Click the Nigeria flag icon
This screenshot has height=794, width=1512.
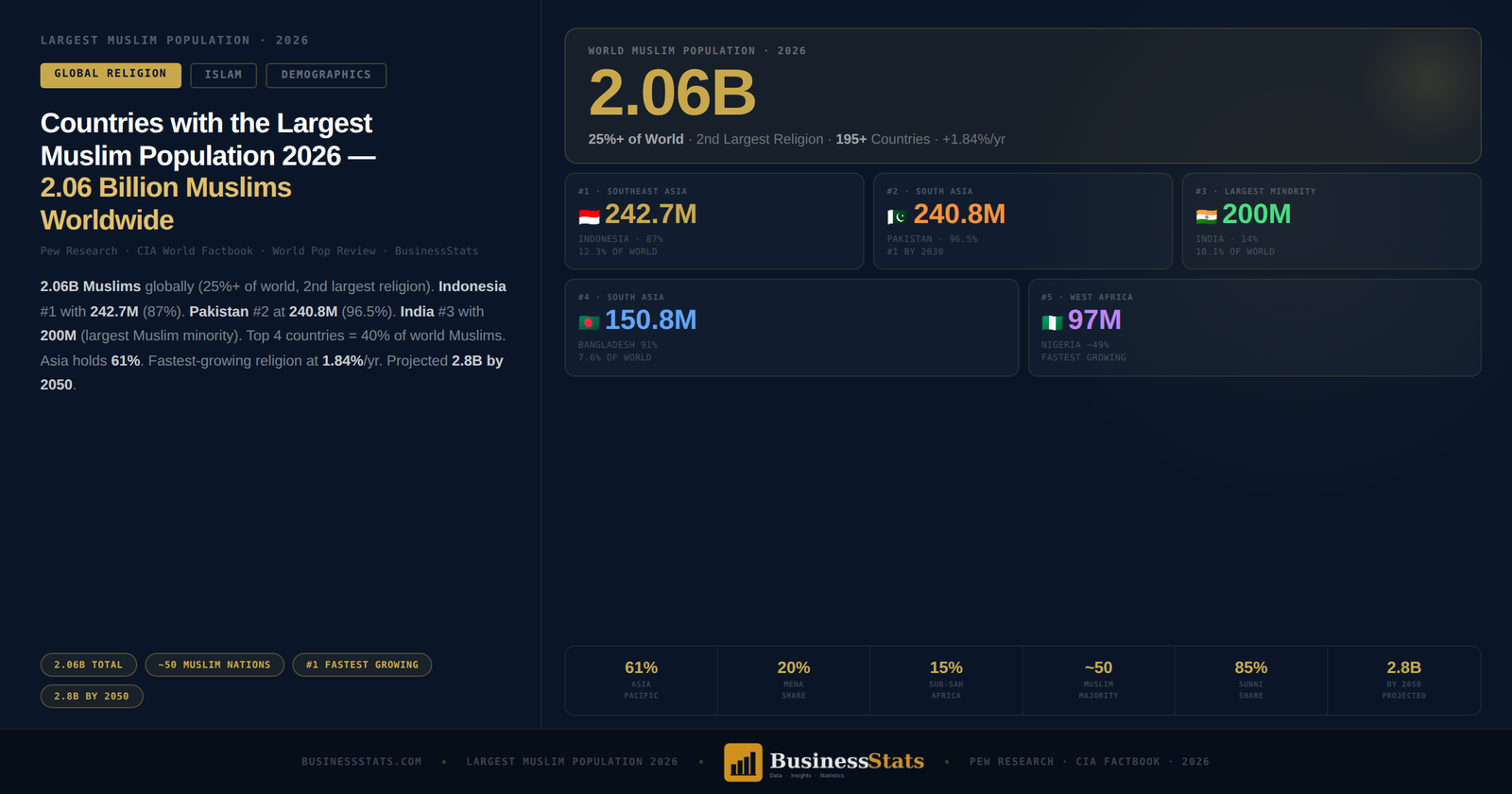pos(1052,322)
